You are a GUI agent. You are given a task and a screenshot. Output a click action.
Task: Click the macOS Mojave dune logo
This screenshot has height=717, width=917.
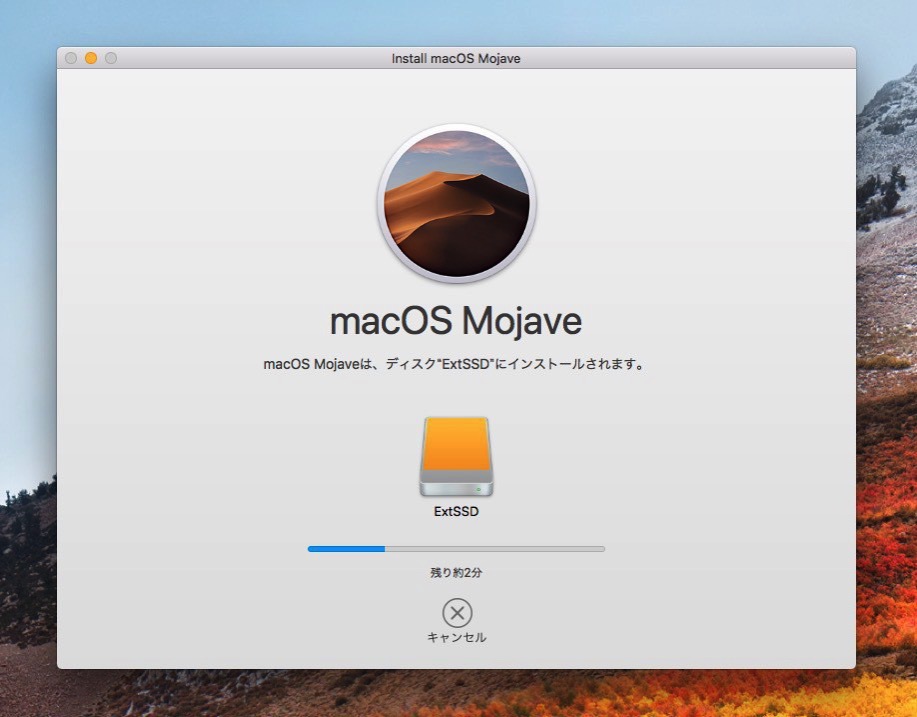[x=457, y=203]
